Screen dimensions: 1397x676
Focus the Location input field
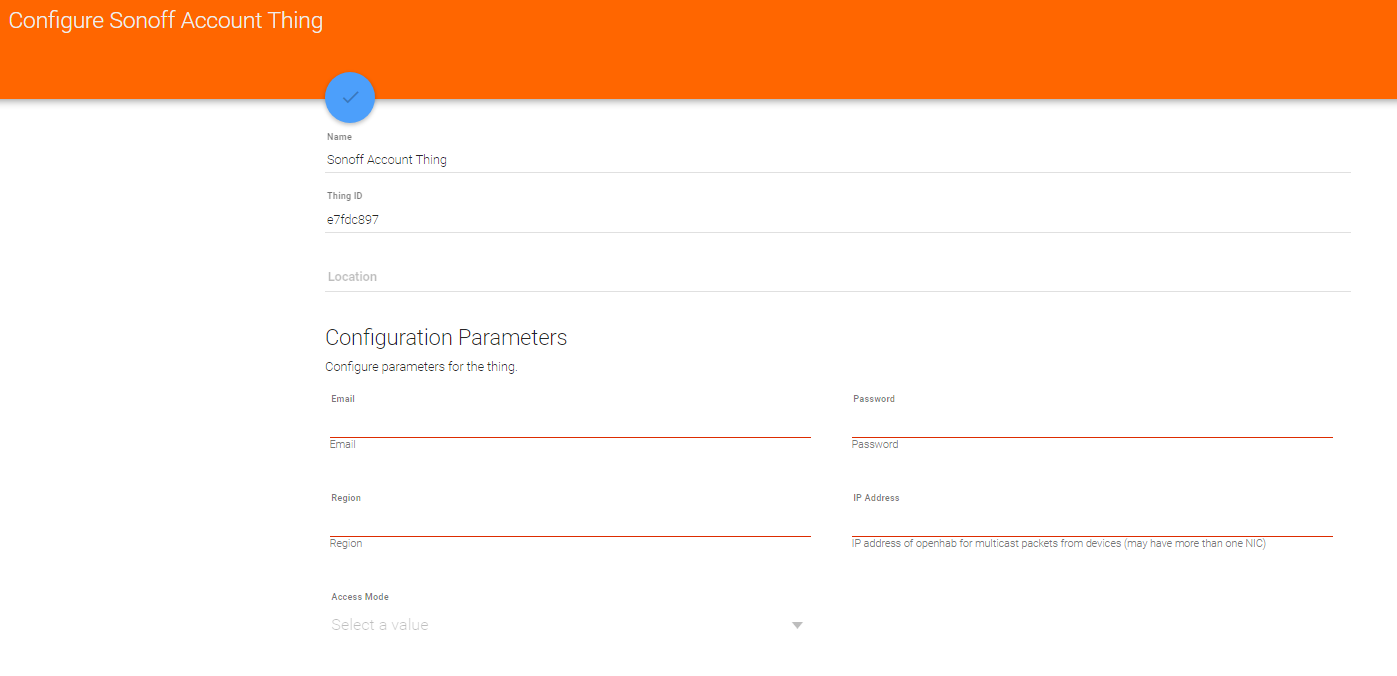tap(838, 277)
